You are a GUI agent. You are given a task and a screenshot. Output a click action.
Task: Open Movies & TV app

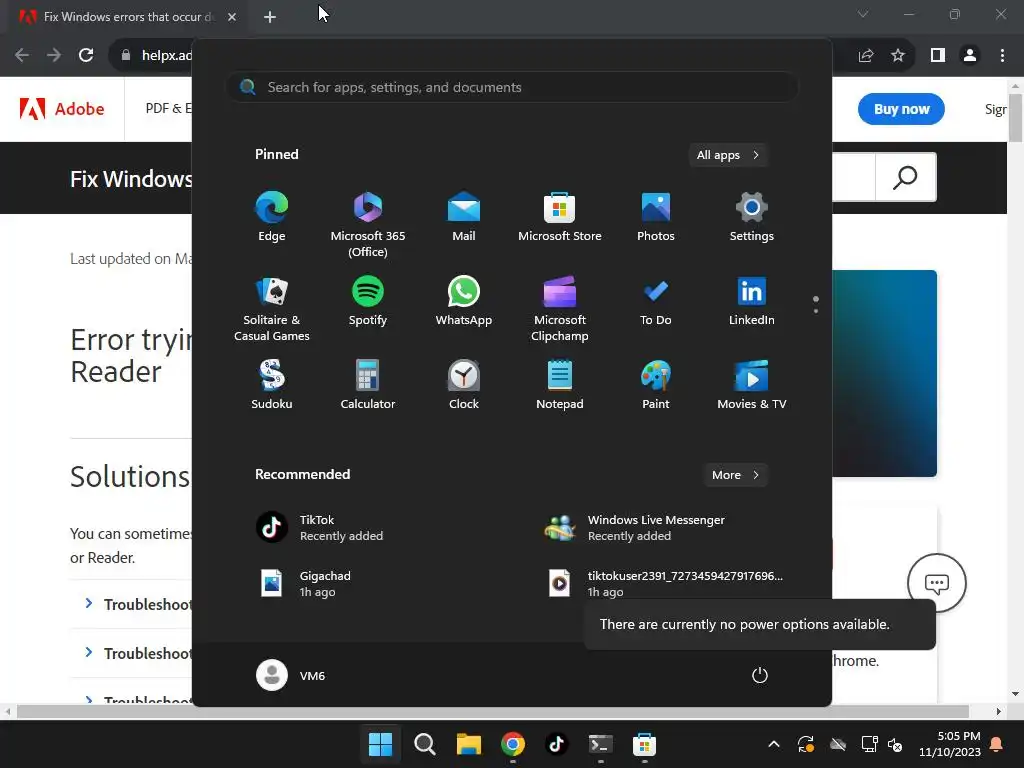pos(752,385)
